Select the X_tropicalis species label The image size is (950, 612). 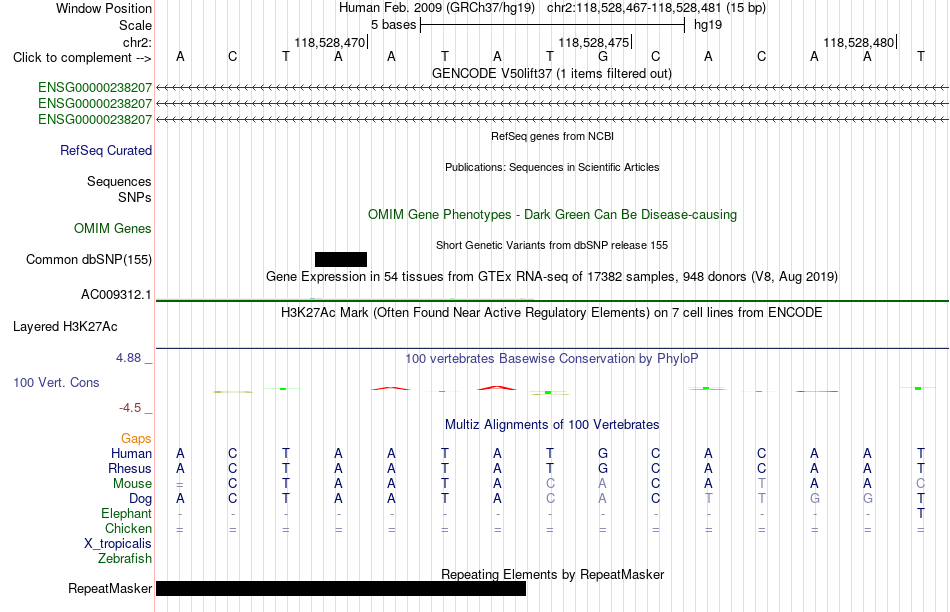[118, 544]
